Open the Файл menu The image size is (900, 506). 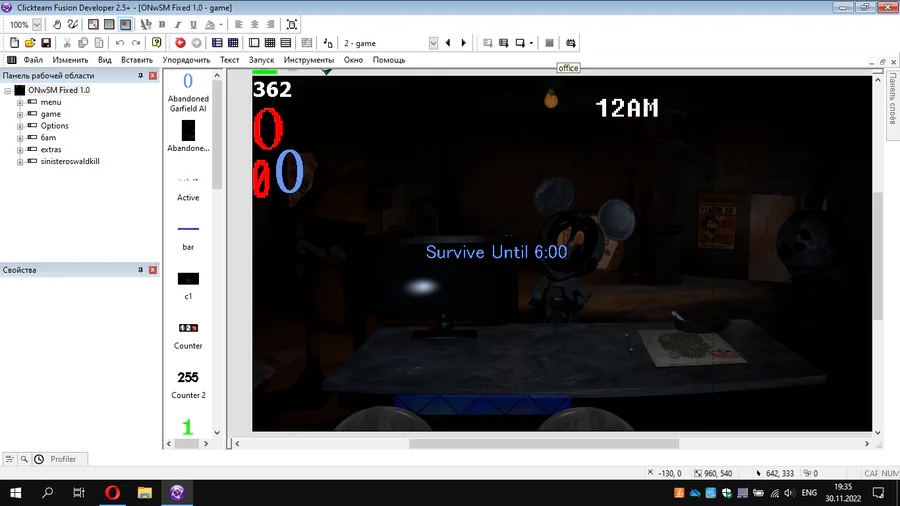point(33,60)
